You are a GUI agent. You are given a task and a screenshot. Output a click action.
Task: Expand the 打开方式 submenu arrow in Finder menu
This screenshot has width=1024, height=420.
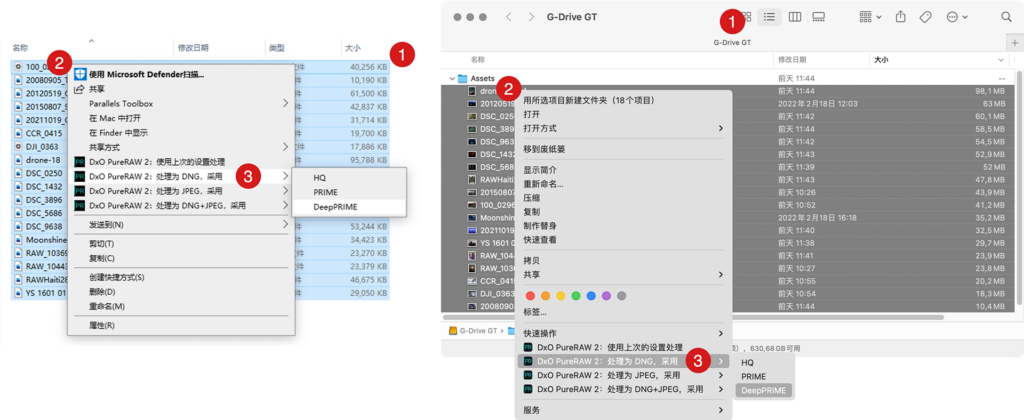(x=721, y=128)
